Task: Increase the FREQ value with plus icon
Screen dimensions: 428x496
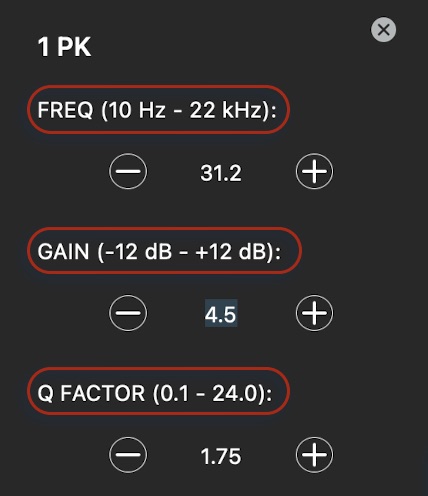Action: [314, 171]
